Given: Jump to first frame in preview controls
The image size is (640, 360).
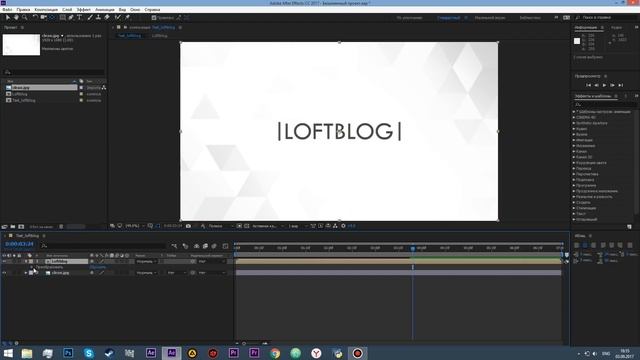Looking at the screenshot, I should tap(588, 85).
